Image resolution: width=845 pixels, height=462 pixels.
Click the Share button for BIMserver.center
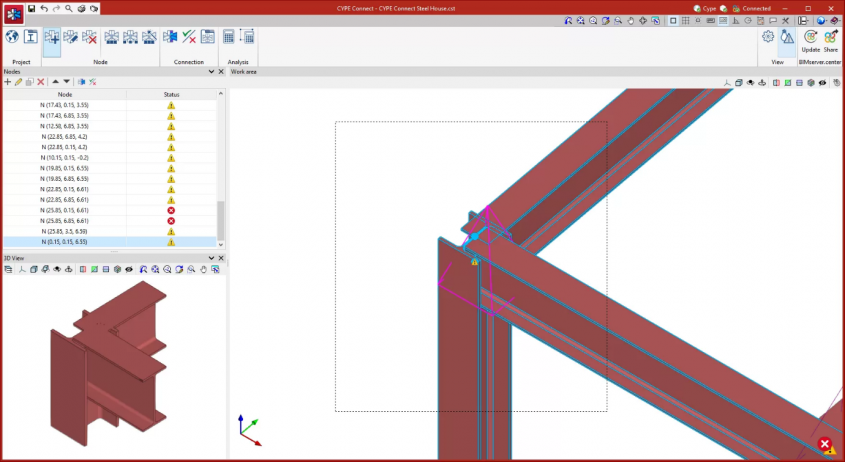click(x=830, y=41)
